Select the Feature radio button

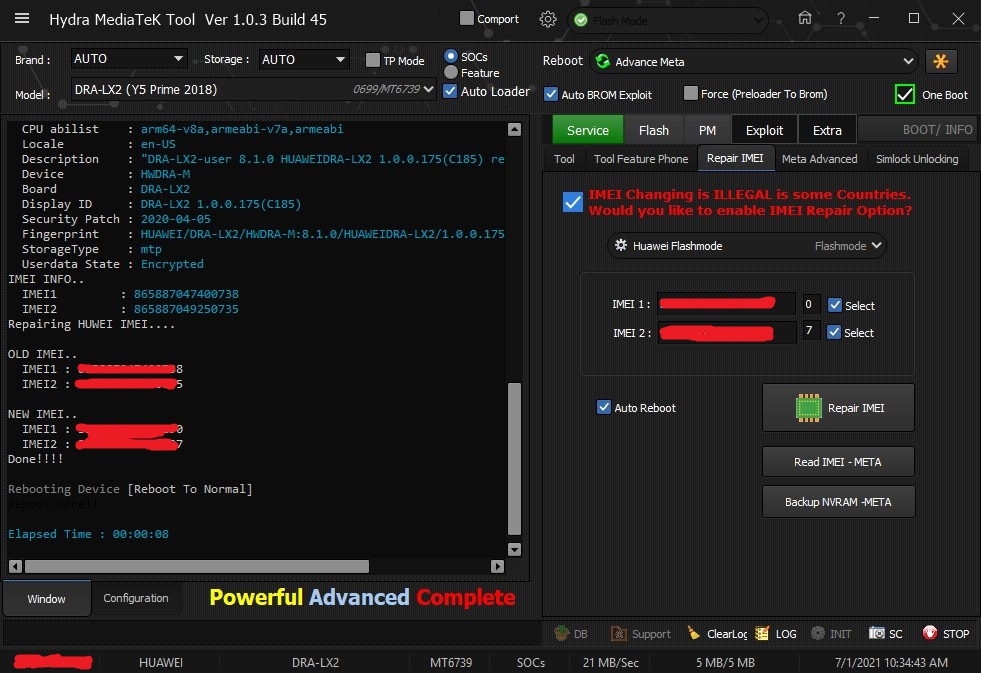(451, 73)
